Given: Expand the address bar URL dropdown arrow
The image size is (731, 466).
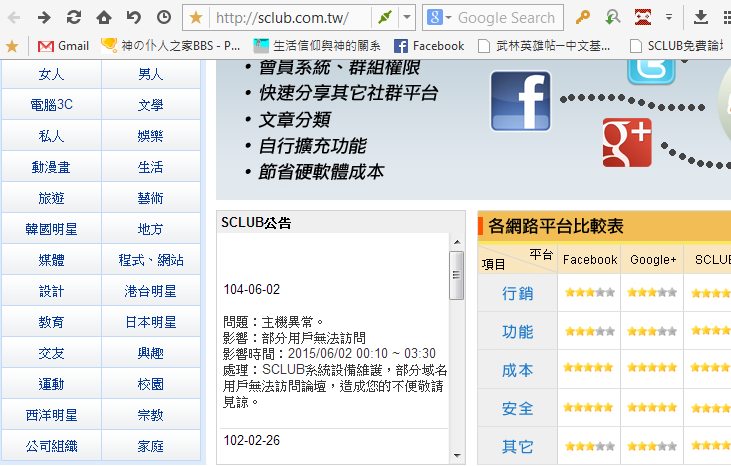Looking at the screenshot, I should tap(406, 17).
